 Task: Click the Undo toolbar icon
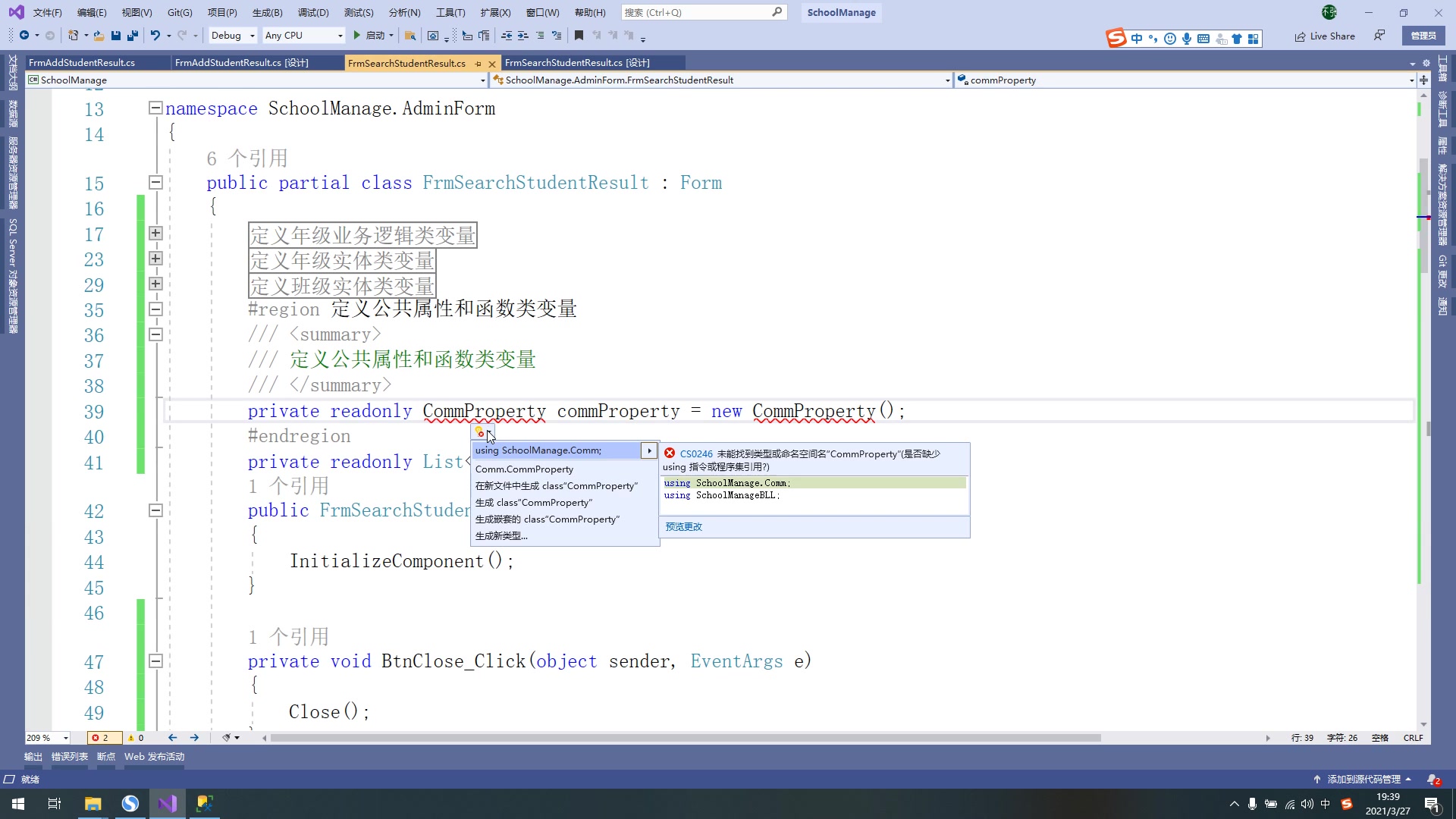[x=155, y=35]
